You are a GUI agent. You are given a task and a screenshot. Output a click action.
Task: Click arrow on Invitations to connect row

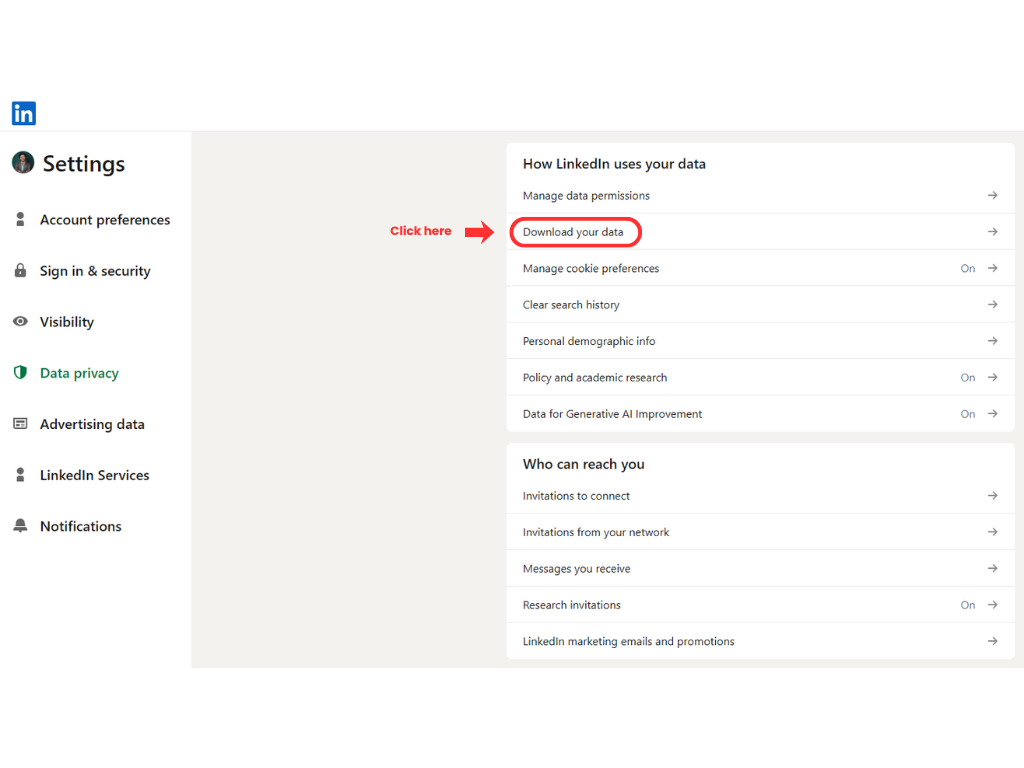[993, 496]
